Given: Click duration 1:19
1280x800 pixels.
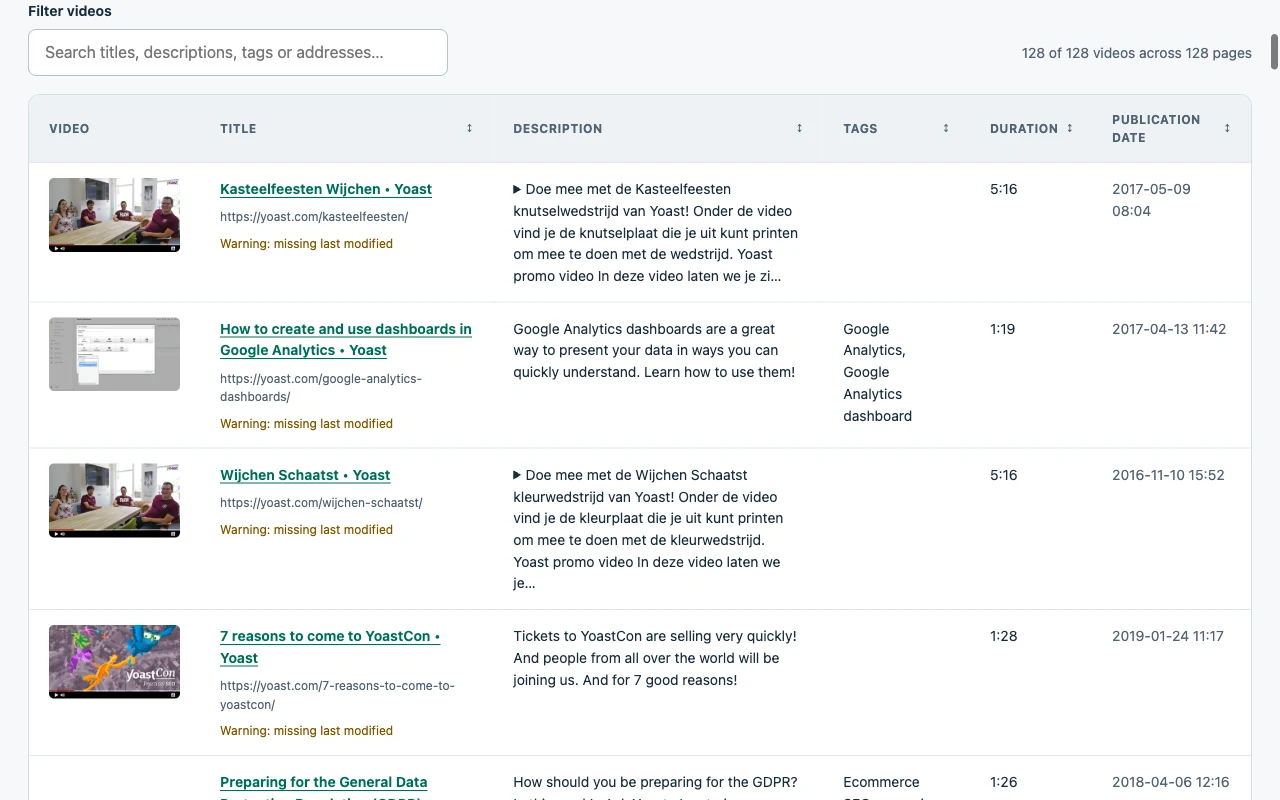Looking at the screenshot, I should 1002,329.
